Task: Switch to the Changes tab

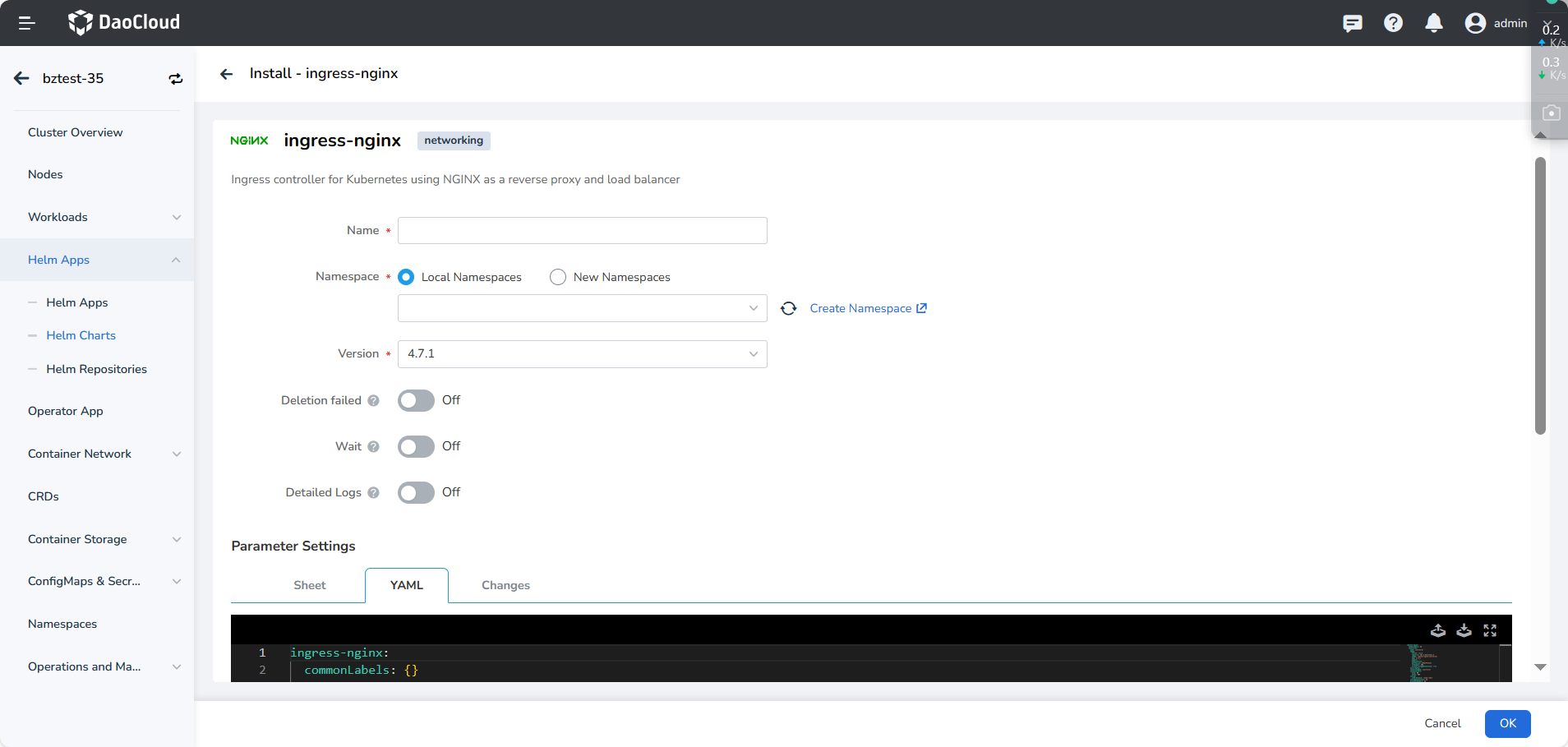Action: pyautogui.click(x=505, y=585)
